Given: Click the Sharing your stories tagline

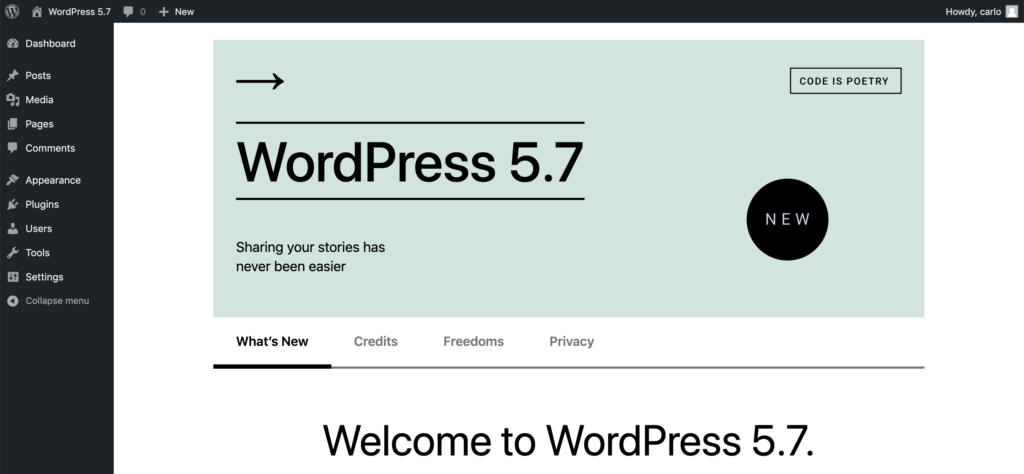Looking at the screenshot, I should [310, 257].
